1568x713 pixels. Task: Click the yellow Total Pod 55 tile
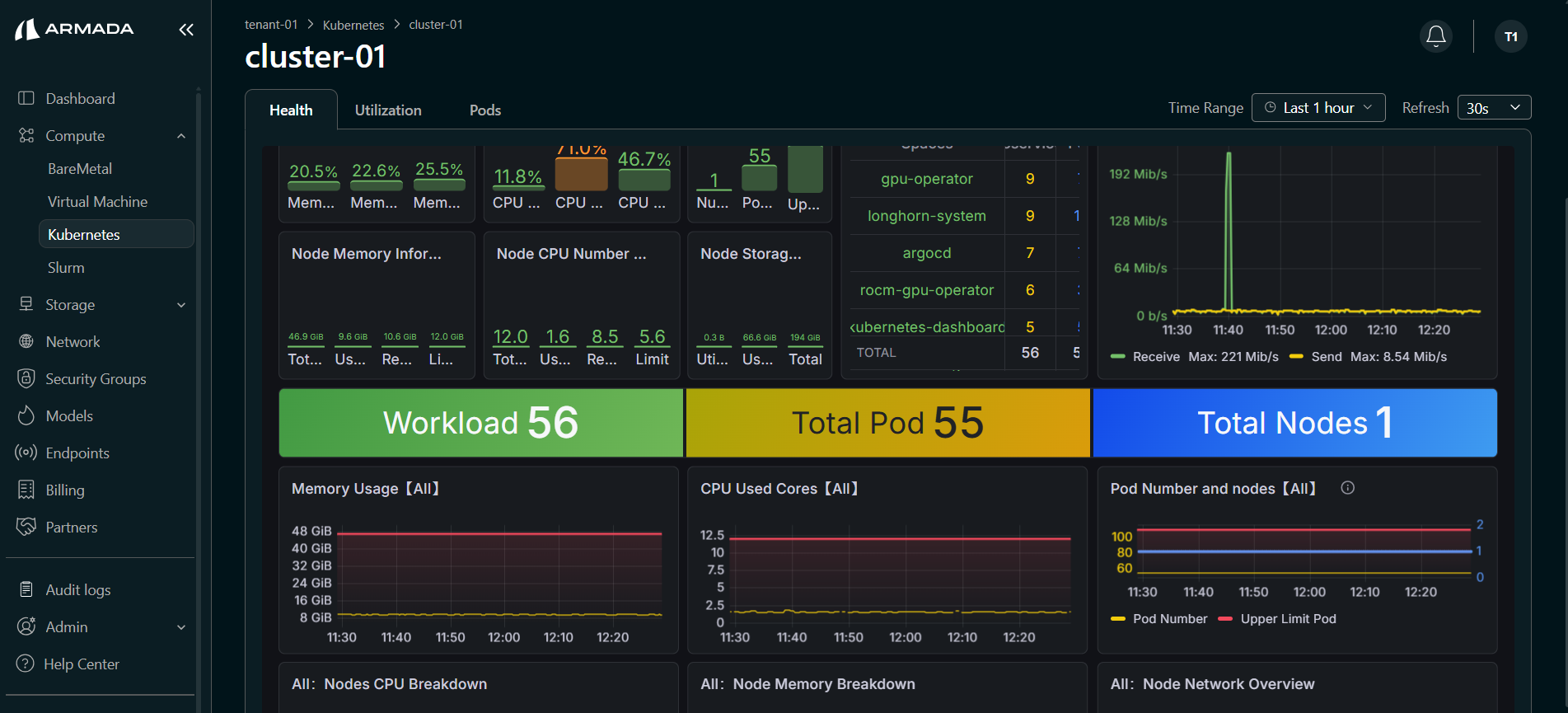coord(888,423)
